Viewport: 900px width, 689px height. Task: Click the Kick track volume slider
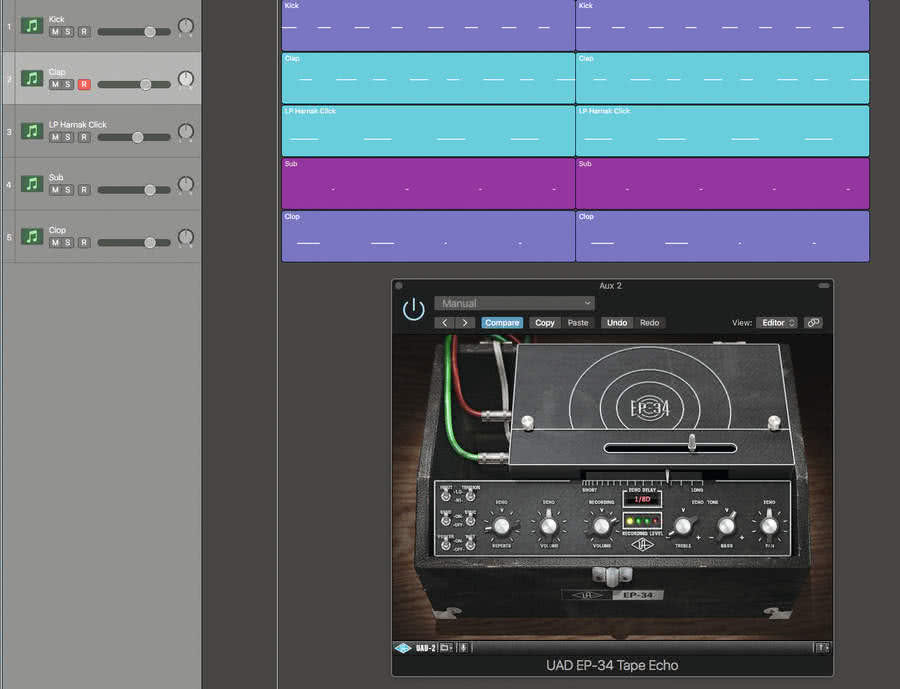point(134,32)
